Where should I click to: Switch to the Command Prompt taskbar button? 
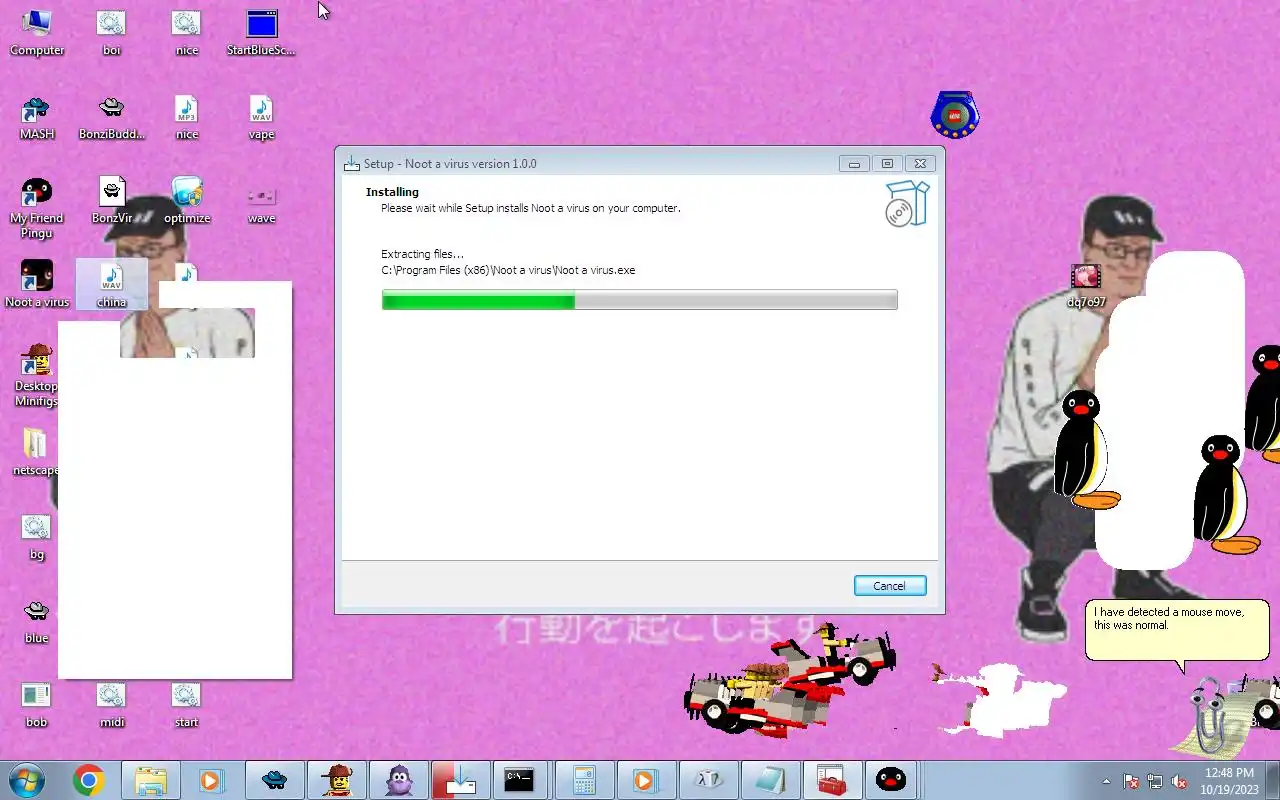pyautogui.click(x=520, y=779)
